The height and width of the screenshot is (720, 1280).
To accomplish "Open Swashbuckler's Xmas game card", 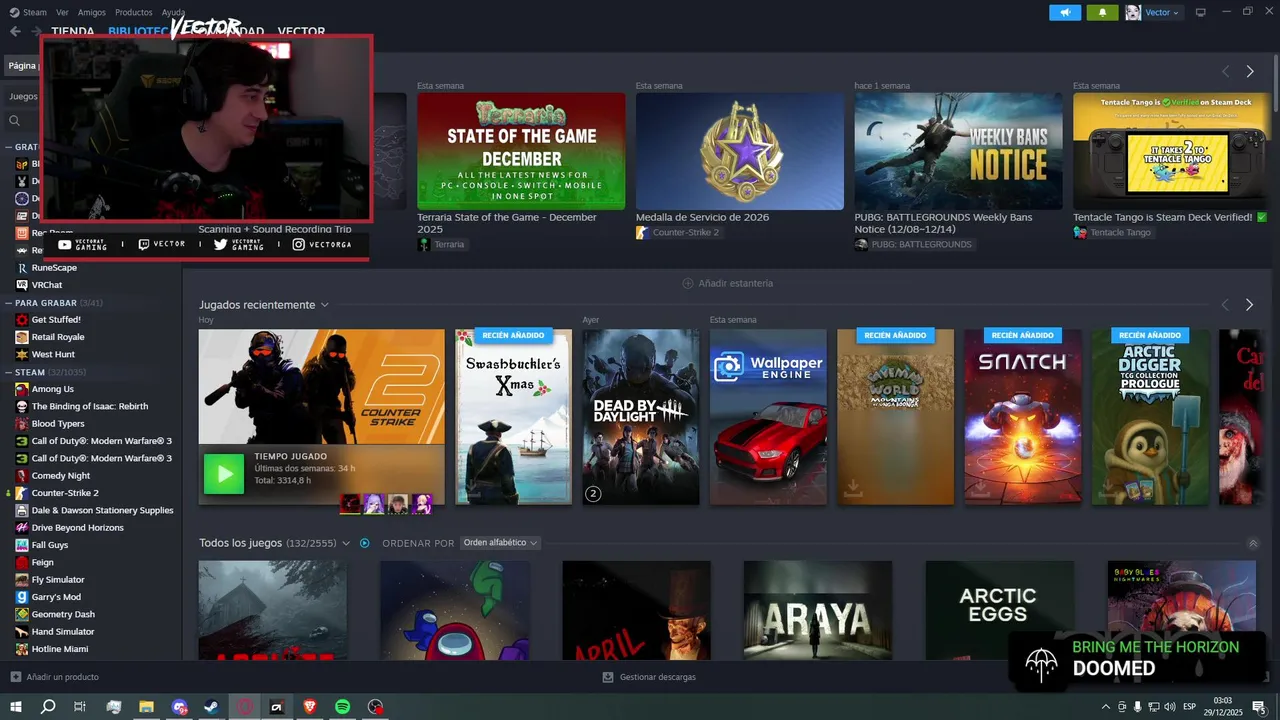I will [514, 417].
